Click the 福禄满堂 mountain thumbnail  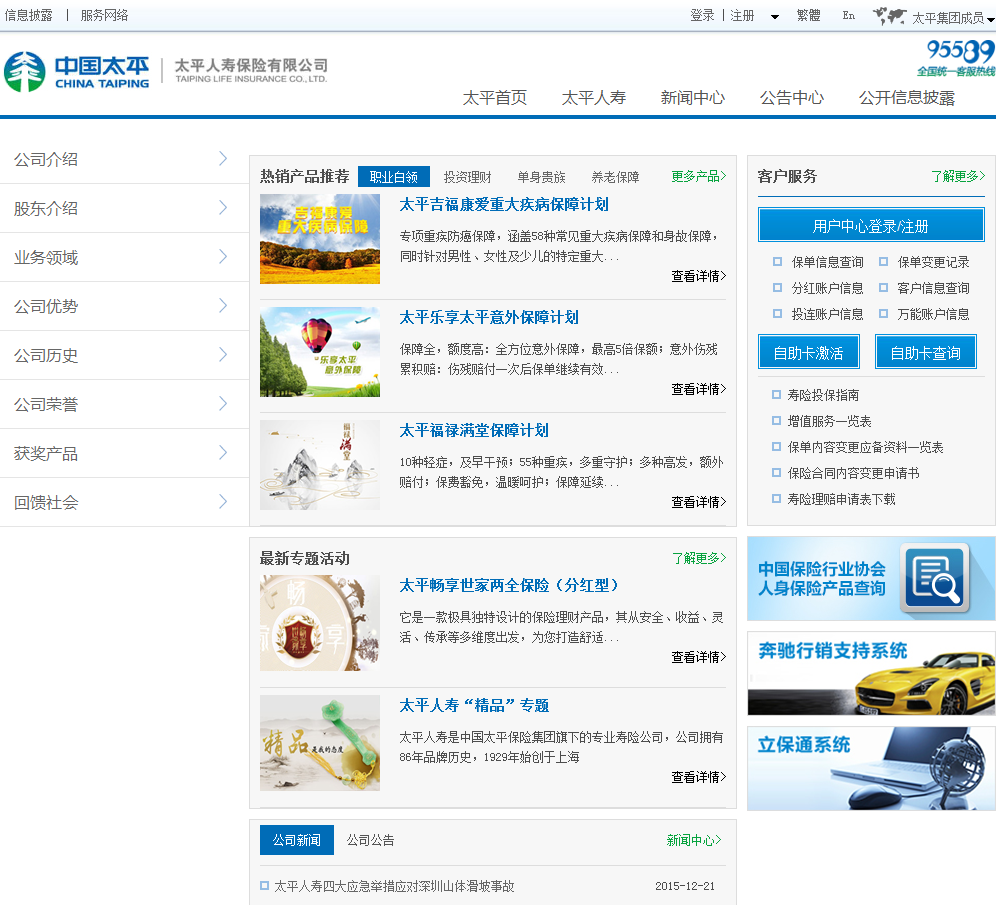320,465
